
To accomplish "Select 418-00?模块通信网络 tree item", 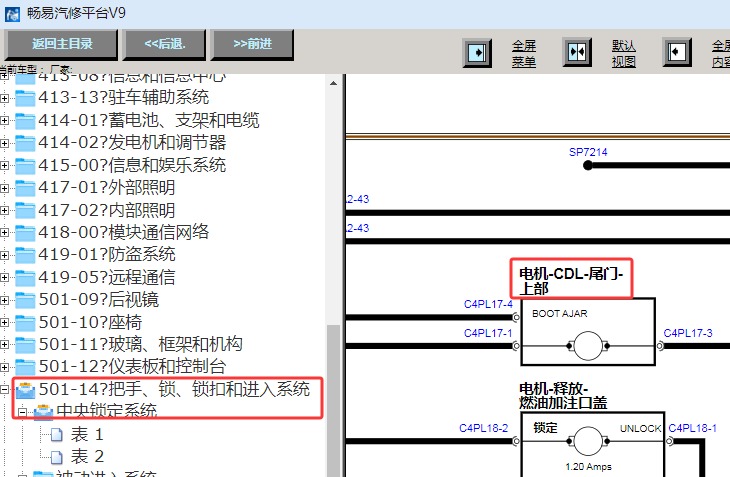I will 124,233.
